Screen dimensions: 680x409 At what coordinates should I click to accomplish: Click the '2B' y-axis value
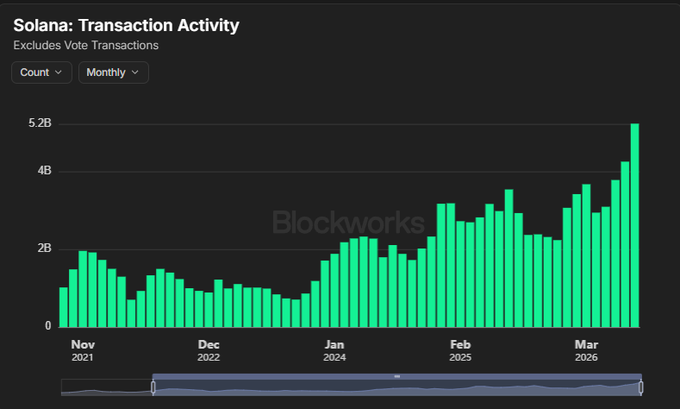pyautogui.click(x=44, y=248)
